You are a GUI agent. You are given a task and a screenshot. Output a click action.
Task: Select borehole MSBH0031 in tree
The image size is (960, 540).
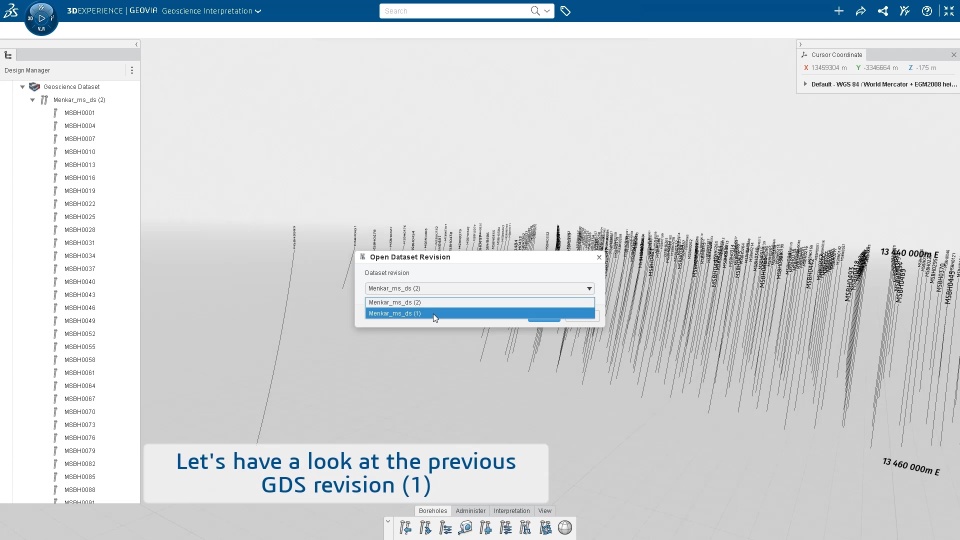tap(80, 242)
